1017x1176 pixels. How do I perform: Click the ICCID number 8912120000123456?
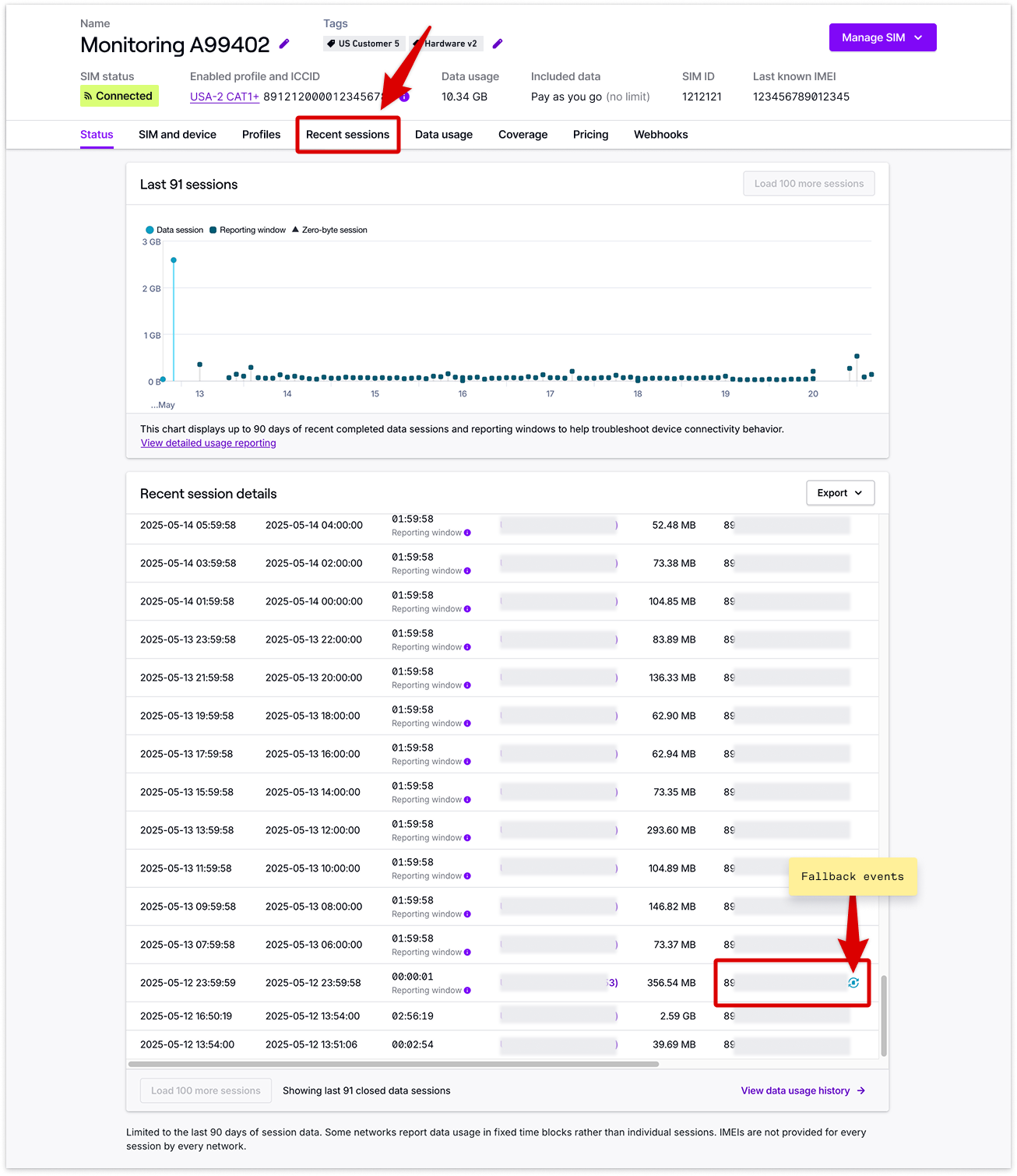(325, 97)
